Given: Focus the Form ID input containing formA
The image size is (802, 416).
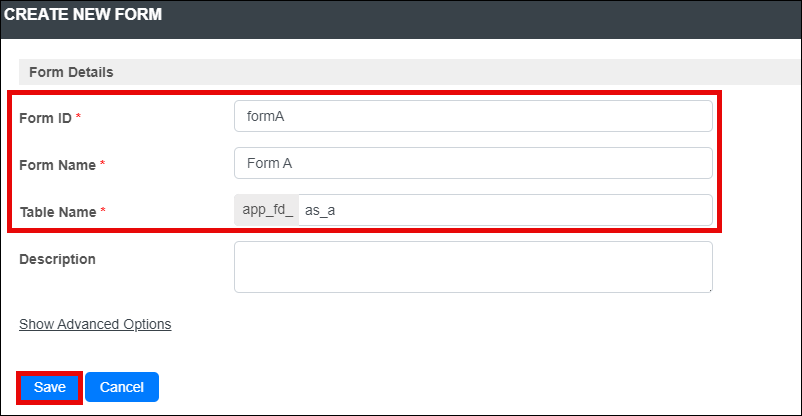Looking at the screenshot, I should (x=473, y=116).
